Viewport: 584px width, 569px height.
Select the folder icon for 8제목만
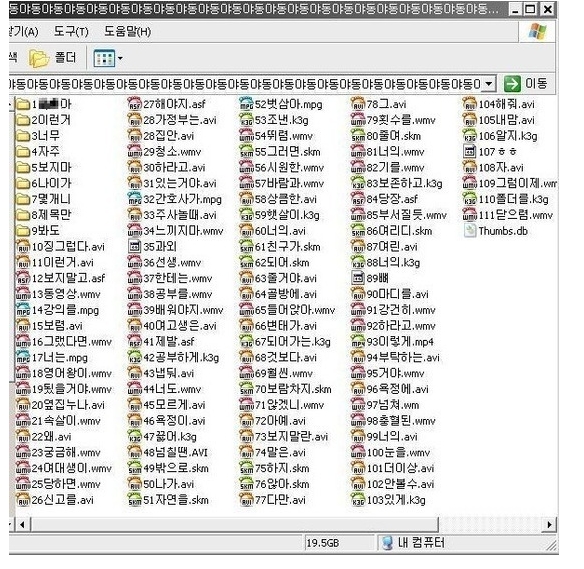point(23,215)
